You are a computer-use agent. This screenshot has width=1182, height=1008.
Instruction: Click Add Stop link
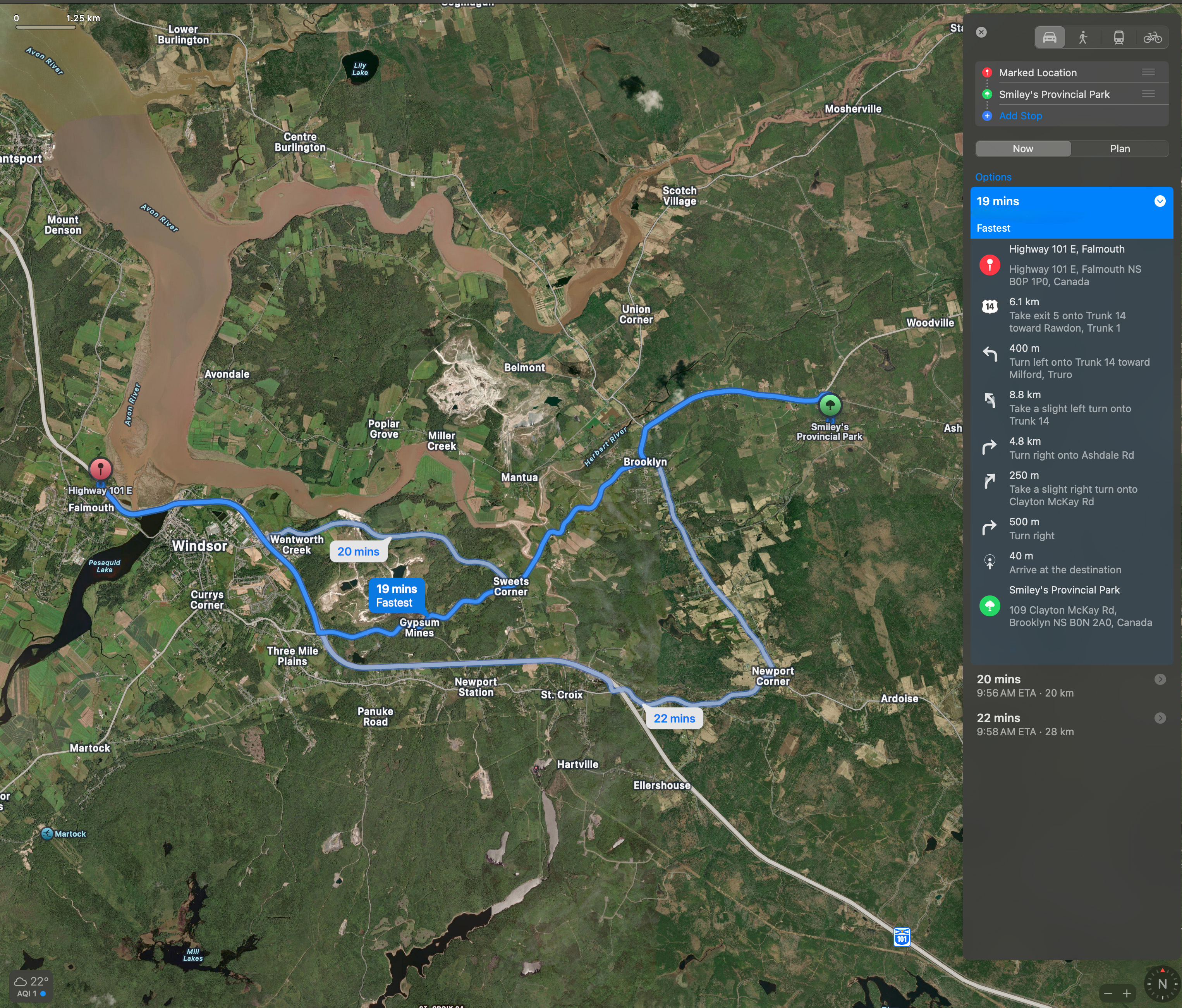point(1020,116)
